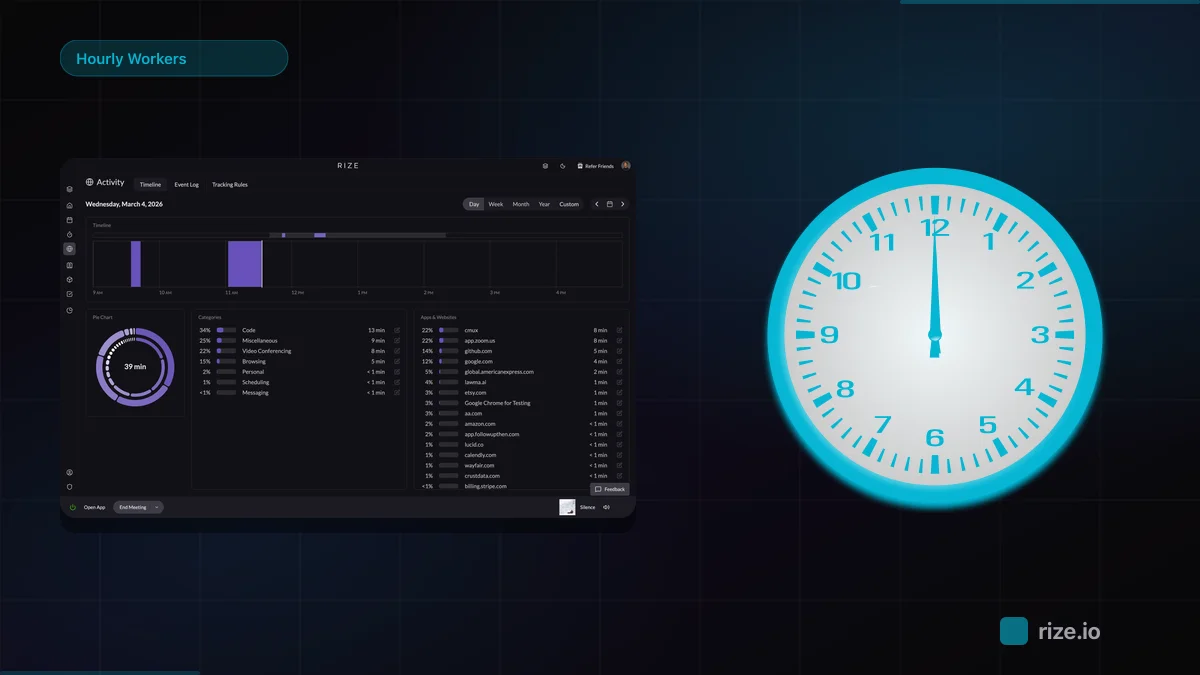Image resolution: width=1200 pixels, height=675 pixels.
Task: Open your profile avatar at the top right
Action: tap(626, 166)
